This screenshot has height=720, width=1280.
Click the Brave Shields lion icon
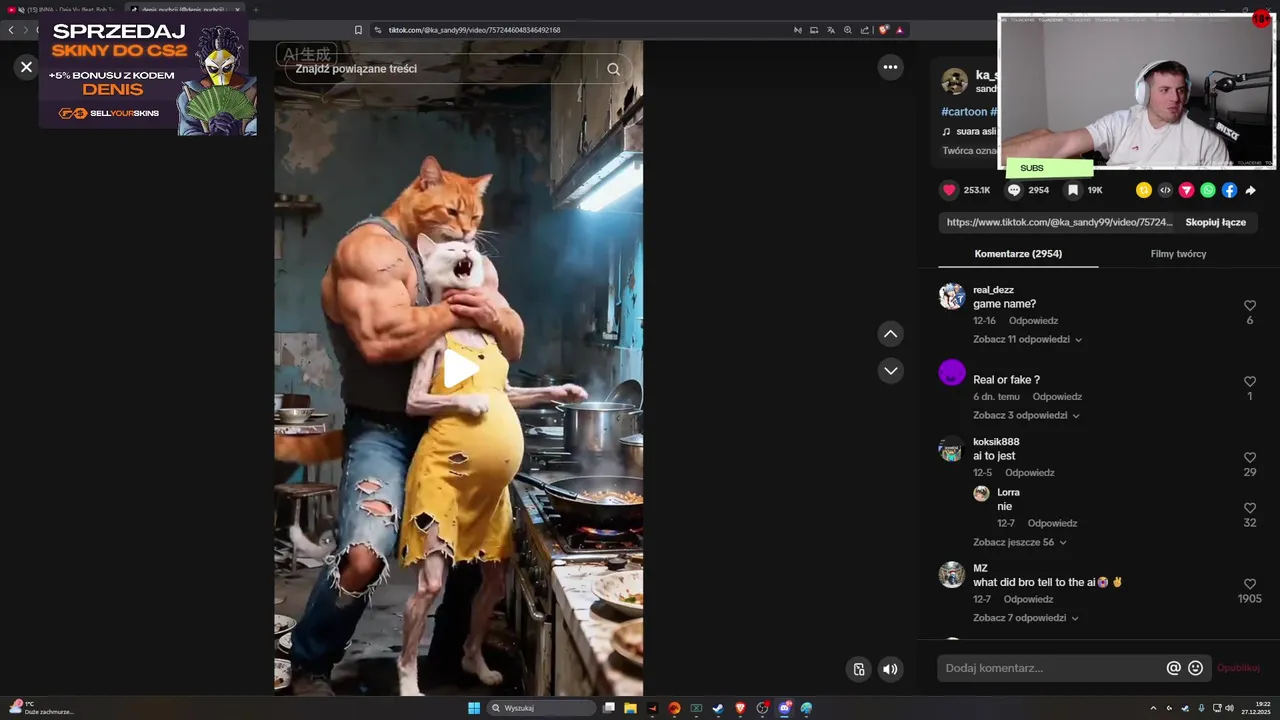[x=883, y=30]
